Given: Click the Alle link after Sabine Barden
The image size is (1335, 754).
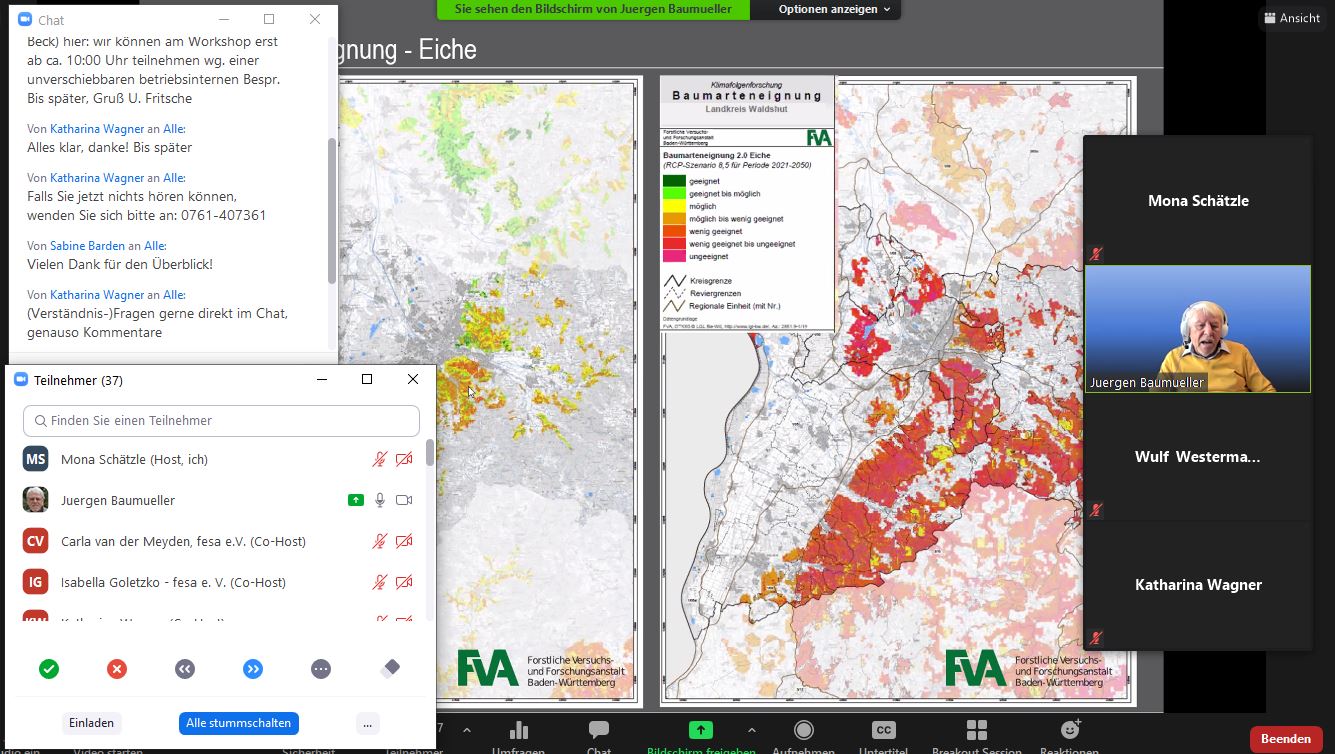Looking at the screenshot, I should pyautogui.click(x=155, y=246).
